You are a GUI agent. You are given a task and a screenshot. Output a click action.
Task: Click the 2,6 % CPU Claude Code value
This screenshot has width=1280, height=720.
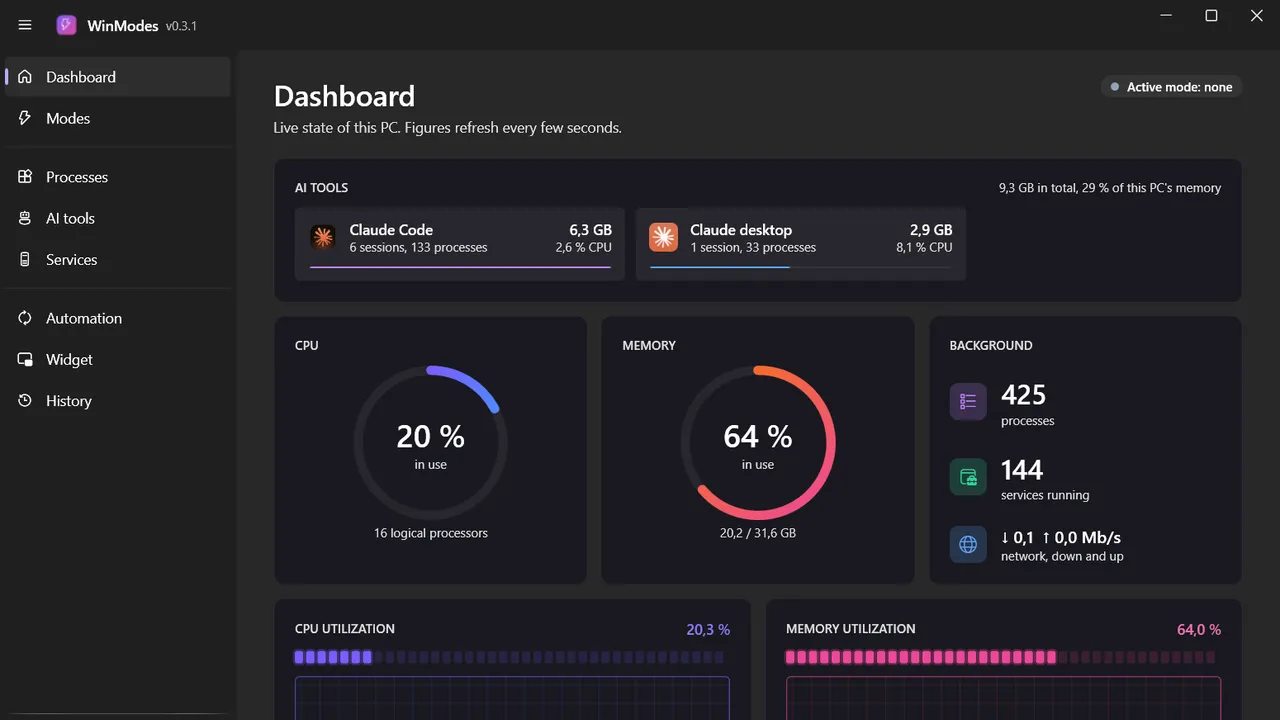[584, 247]
